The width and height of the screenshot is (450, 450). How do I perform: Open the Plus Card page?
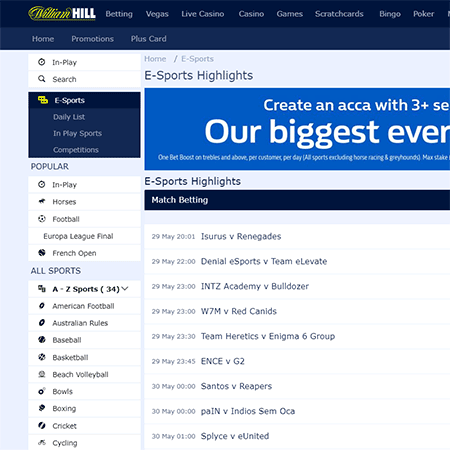pos(148,39)
